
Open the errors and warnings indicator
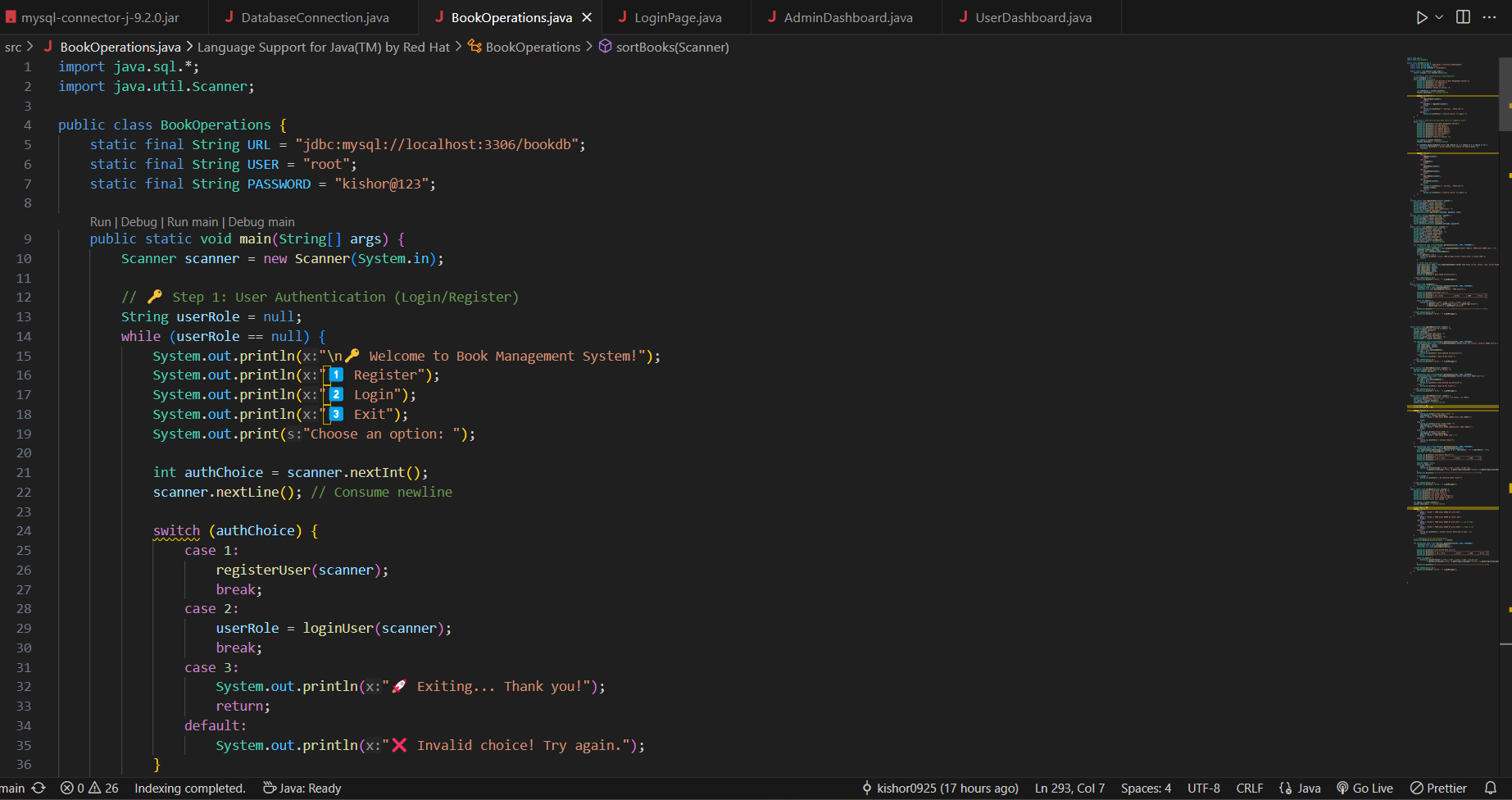pos(89,788)
